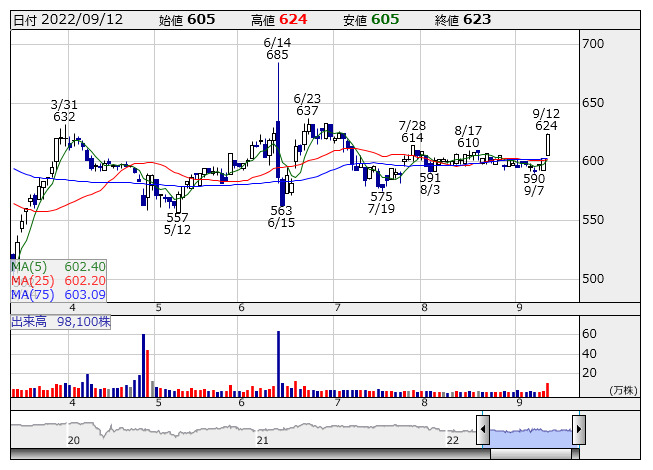
Task: Click the date 2022/09/12 in header
Action: (x=82, y=20)
